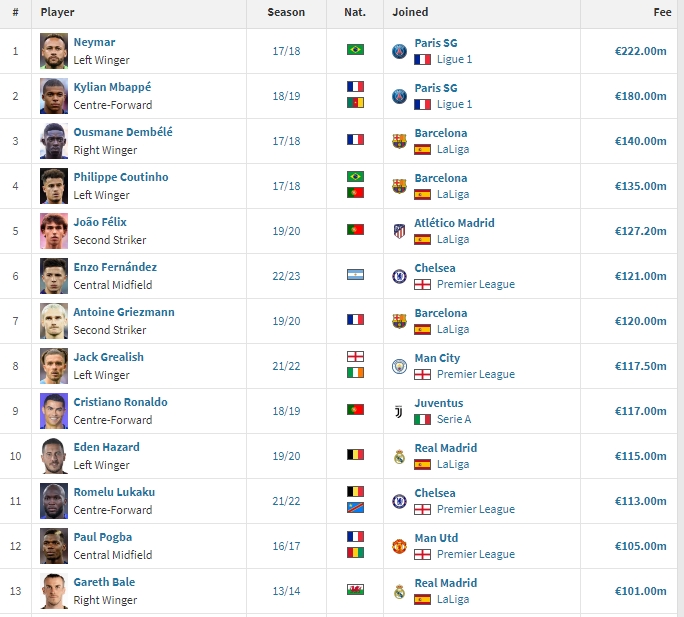Click João Félix's portrait thumbnail

(54, 231)
